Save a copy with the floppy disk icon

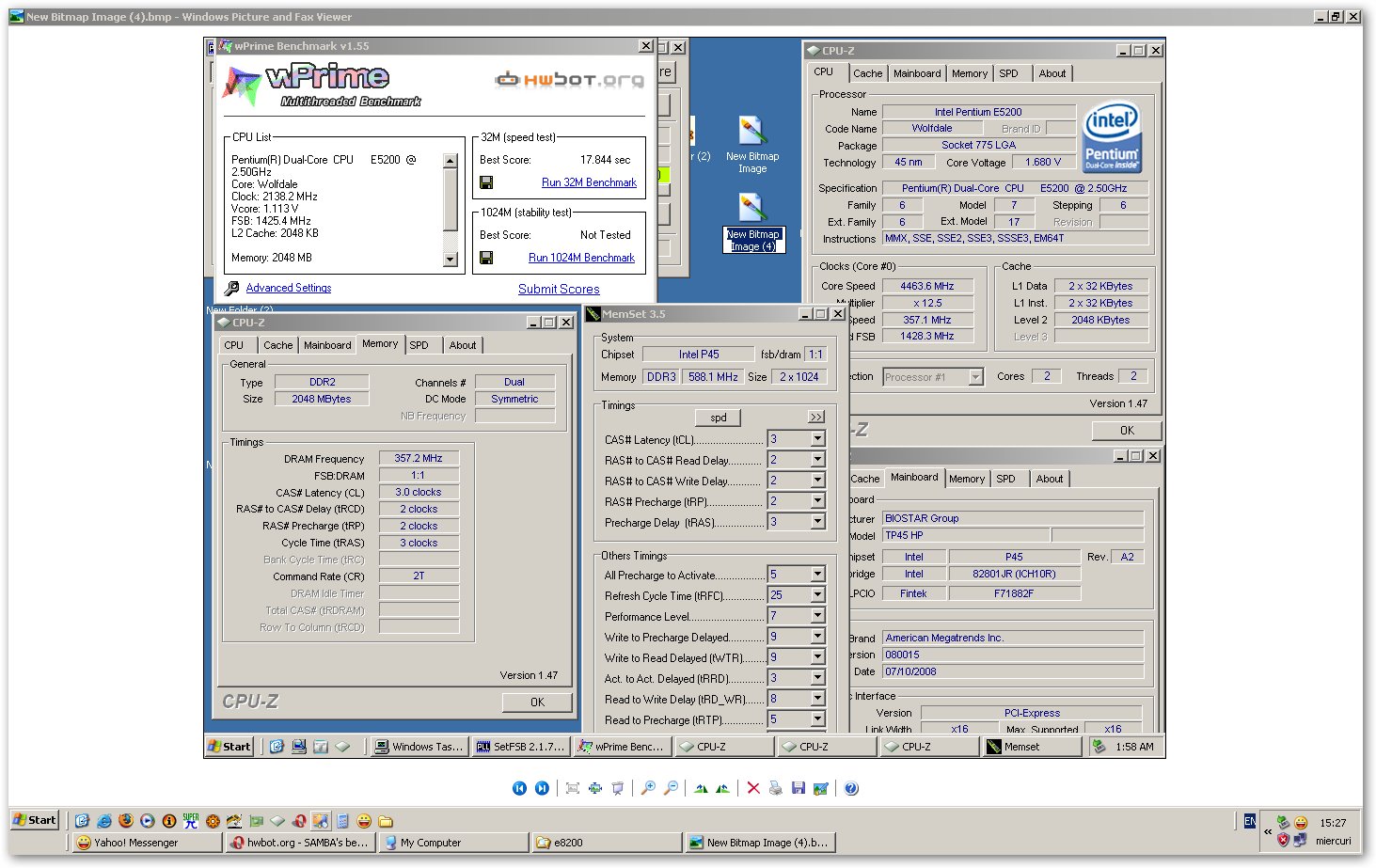click(x=798, y=788)
